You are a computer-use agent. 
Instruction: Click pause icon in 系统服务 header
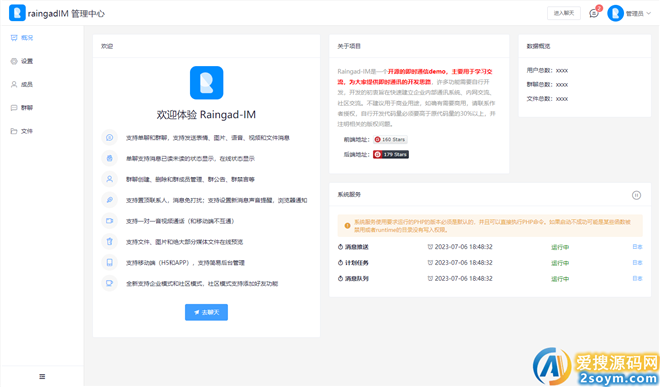[x=636, y=195]
